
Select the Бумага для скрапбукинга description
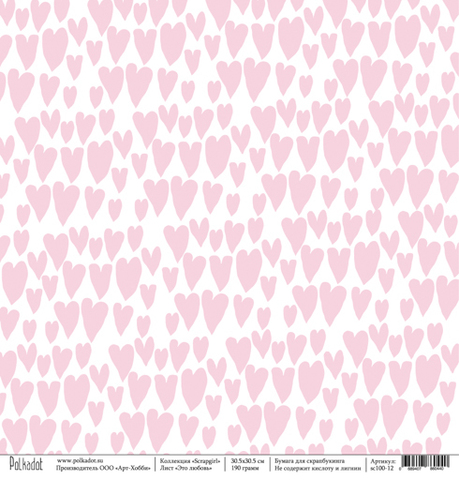[310, 461]
